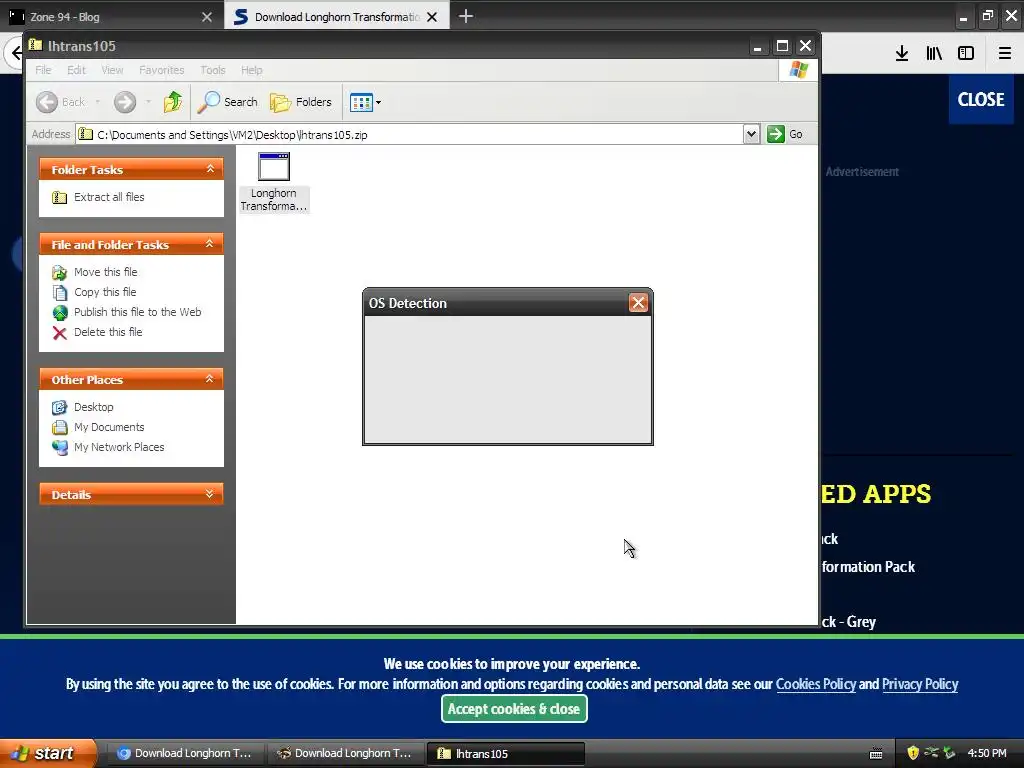This screenshot has width=1024, height=768.
Task: Open a new browser tab
Action: pyautogui.click(x=466, y=16)
